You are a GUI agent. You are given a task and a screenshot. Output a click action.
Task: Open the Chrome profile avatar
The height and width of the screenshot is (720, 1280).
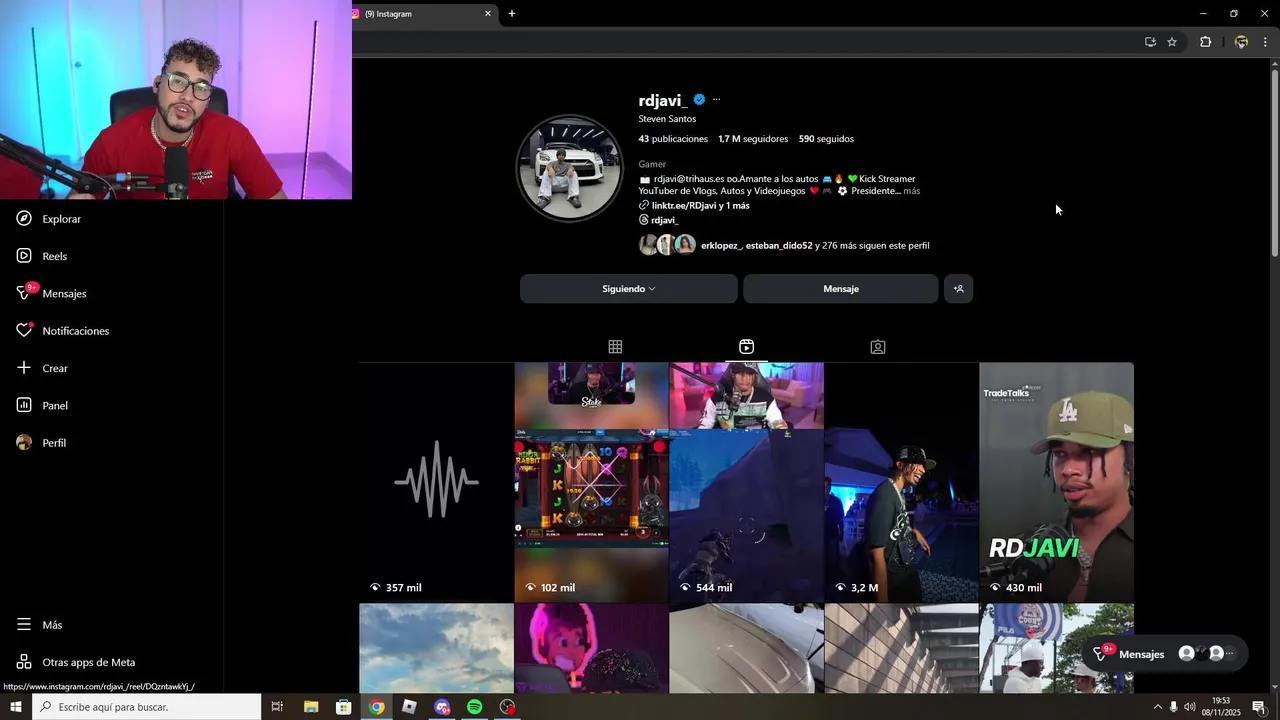click(1241, 42)
